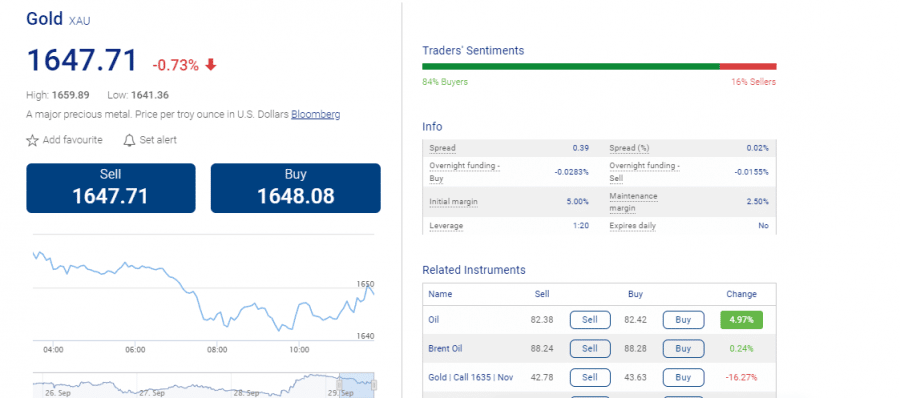Click the large Buy 1648.08 button
Image resolution: width=900 pixels, height=398 pixels.
[x=296, y=188]
